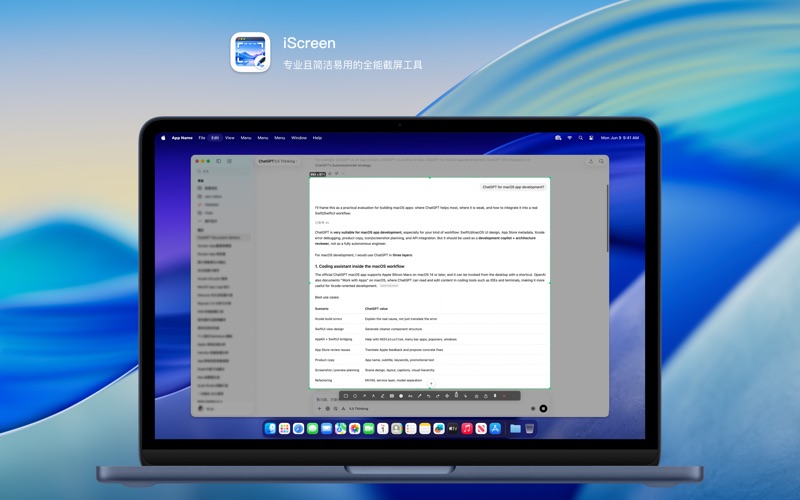Open the App Name menu

click(182, 138)
